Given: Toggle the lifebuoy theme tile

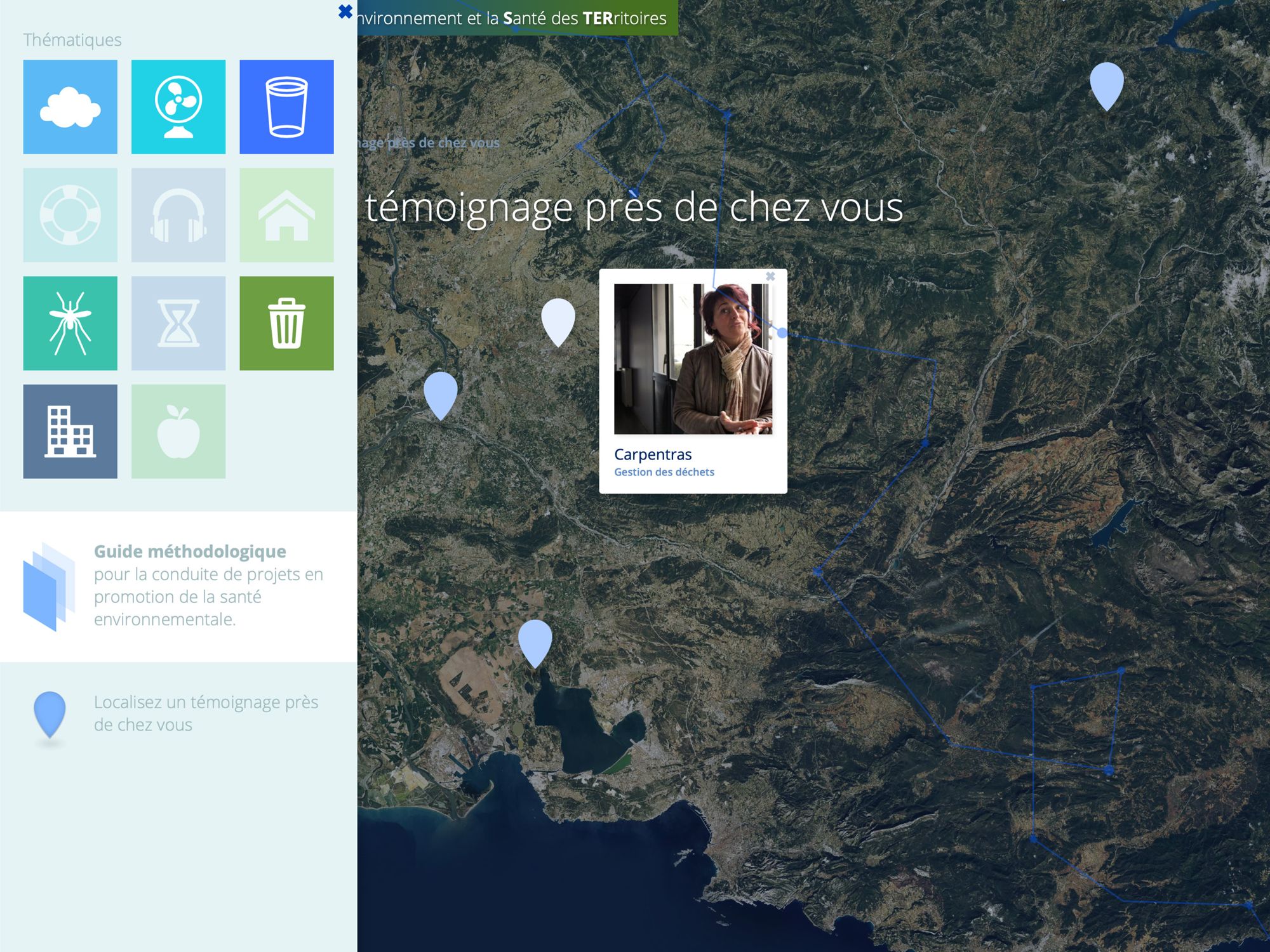Looking at the screenshot, I should click(x=70, y=215).
